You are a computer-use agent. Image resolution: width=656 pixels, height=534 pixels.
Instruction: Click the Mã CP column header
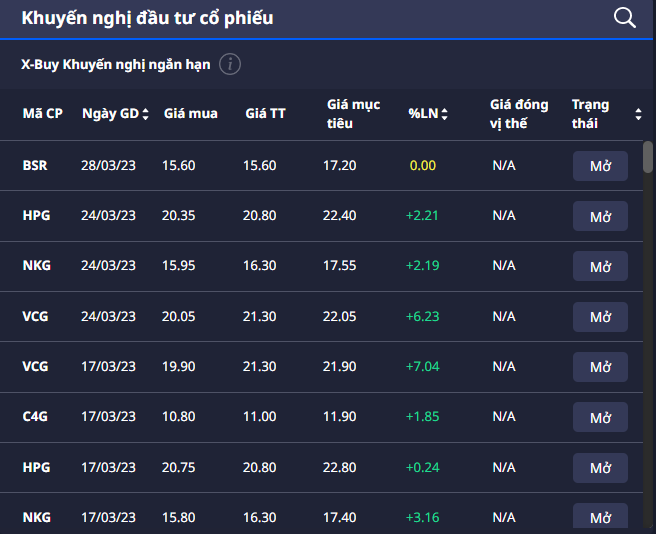point(43,114)
